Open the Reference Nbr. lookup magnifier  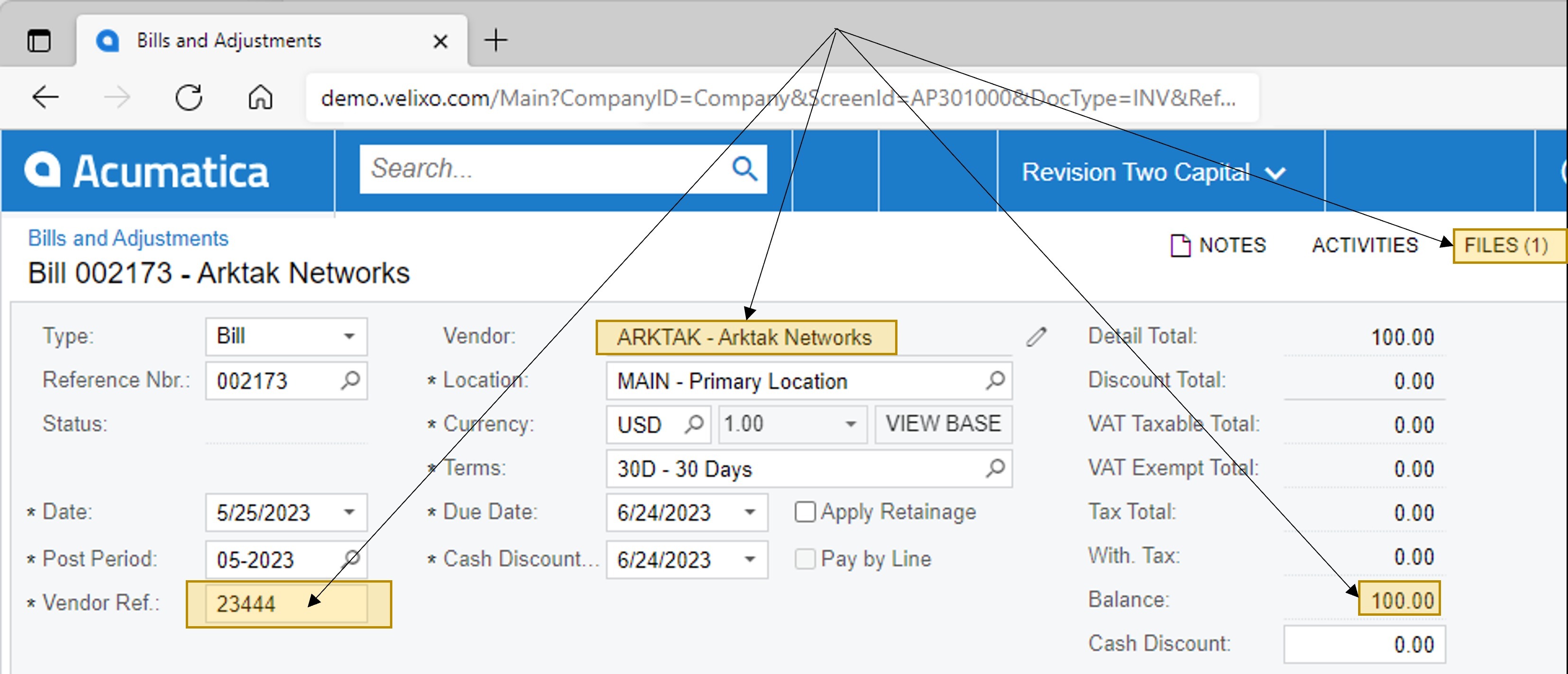tap(351, 381)
